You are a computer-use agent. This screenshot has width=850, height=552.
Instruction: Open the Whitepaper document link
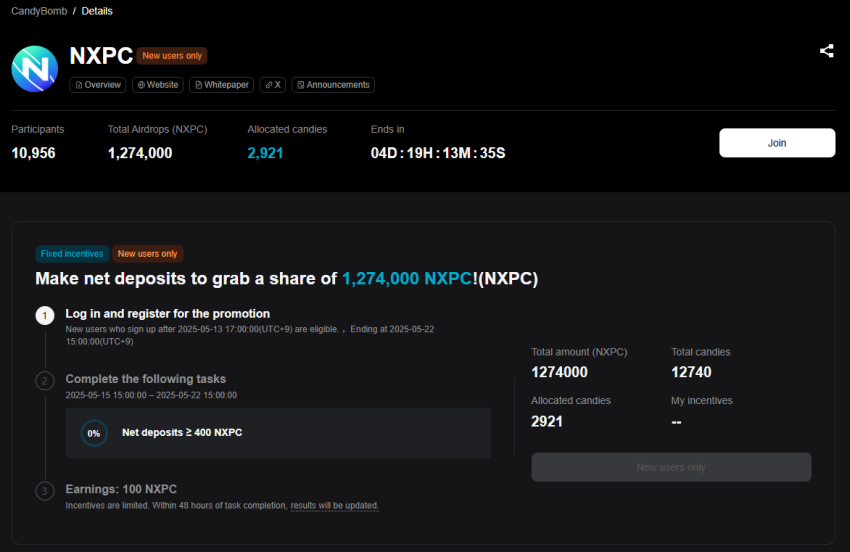(223, 85)
